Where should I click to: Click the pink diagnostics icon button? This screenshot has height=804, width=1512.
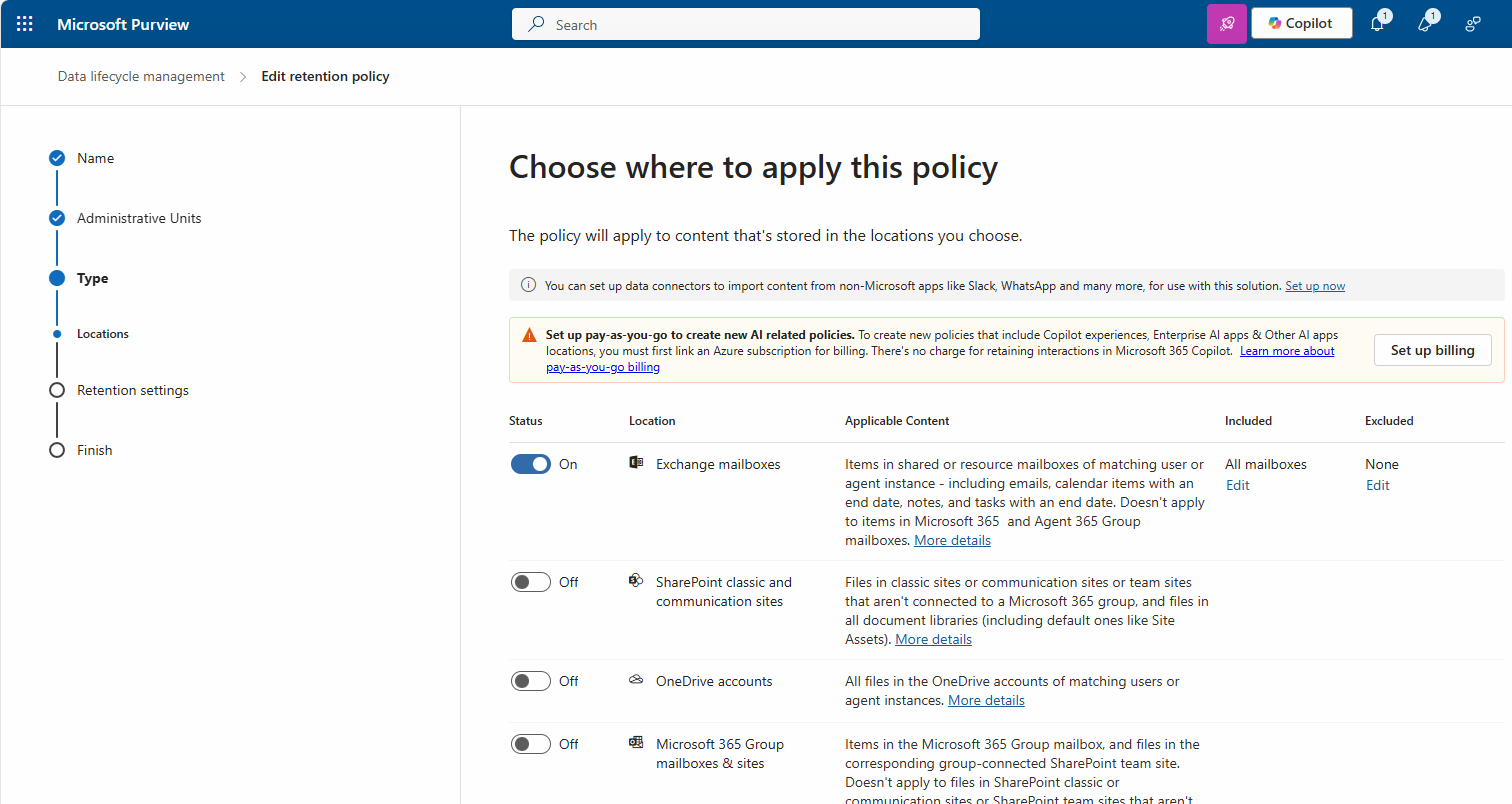pyautogui.click(x=1227, y=24)
